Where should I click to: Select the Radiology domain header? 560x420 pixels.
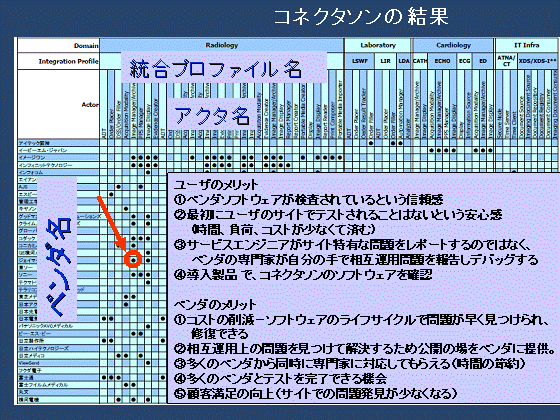[221, 45]
